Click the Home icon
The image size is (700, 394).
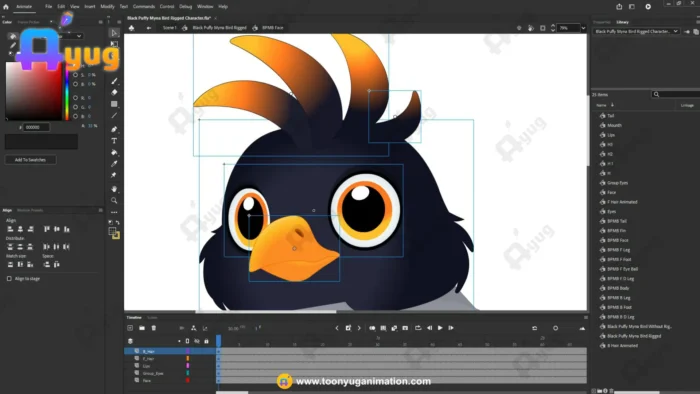pyautogui.click(x=6, y=7)
